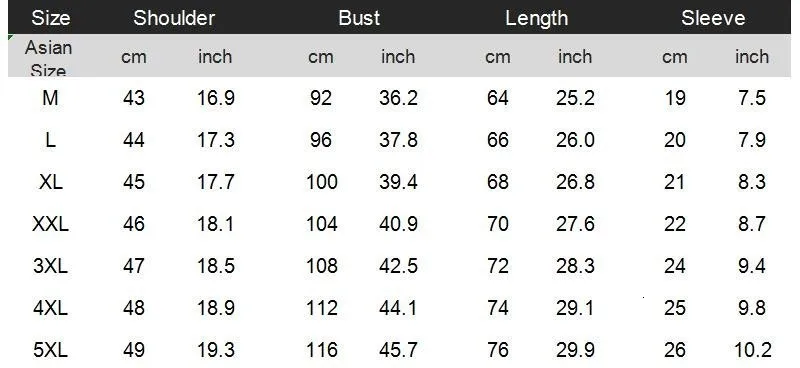Select the L size row label
The image size is (800, 368).
pyautogui.click(x=50, y=140)
